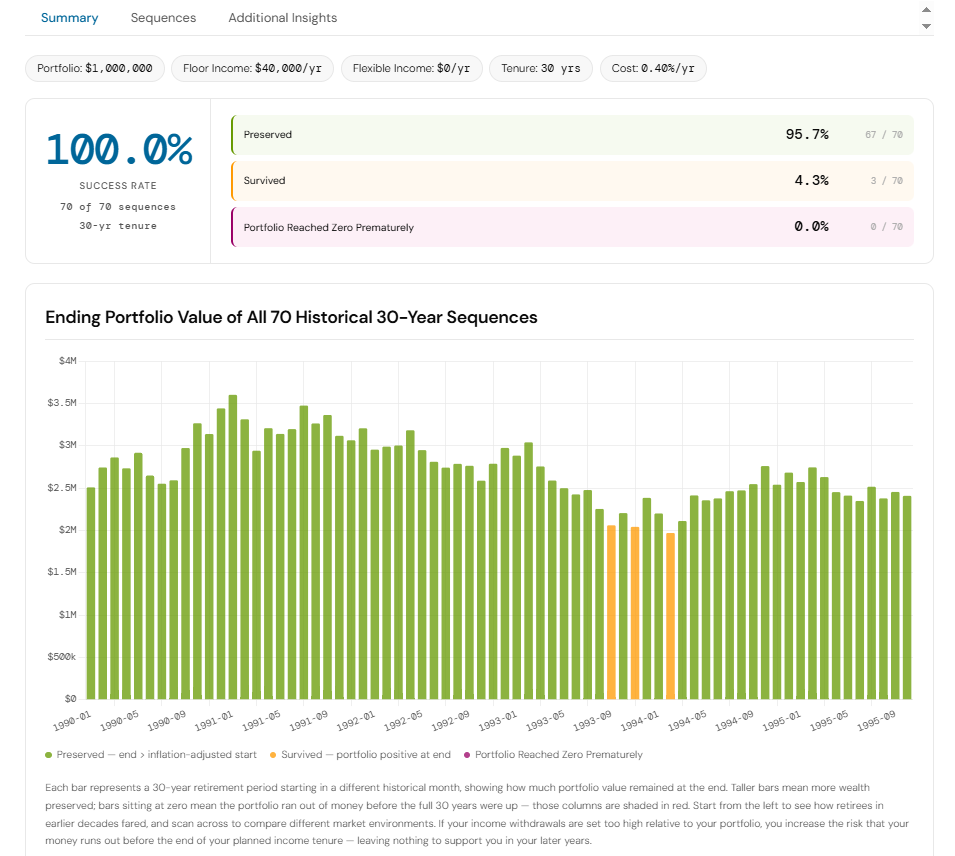The width and height of the screenshot is (955, 856).
Task: Click the Floor Income $40,000/yr chip
Action: [x=252, y=69]
